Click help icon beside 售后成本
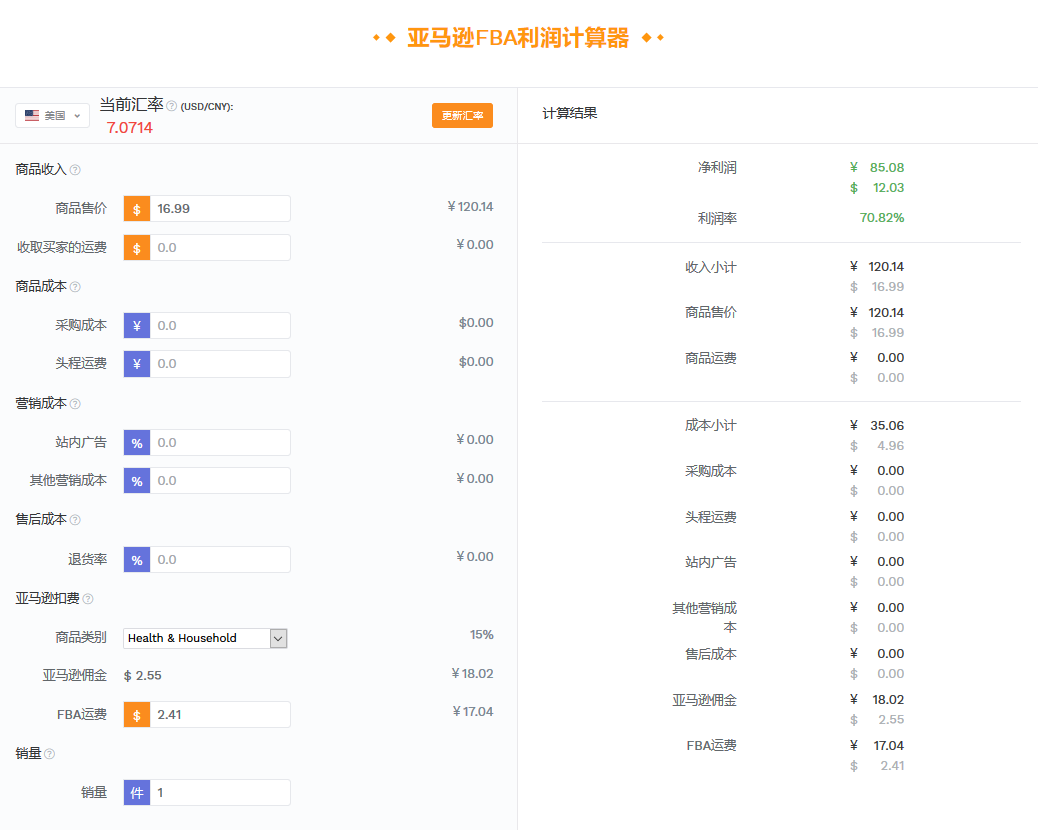 [75, 520]
